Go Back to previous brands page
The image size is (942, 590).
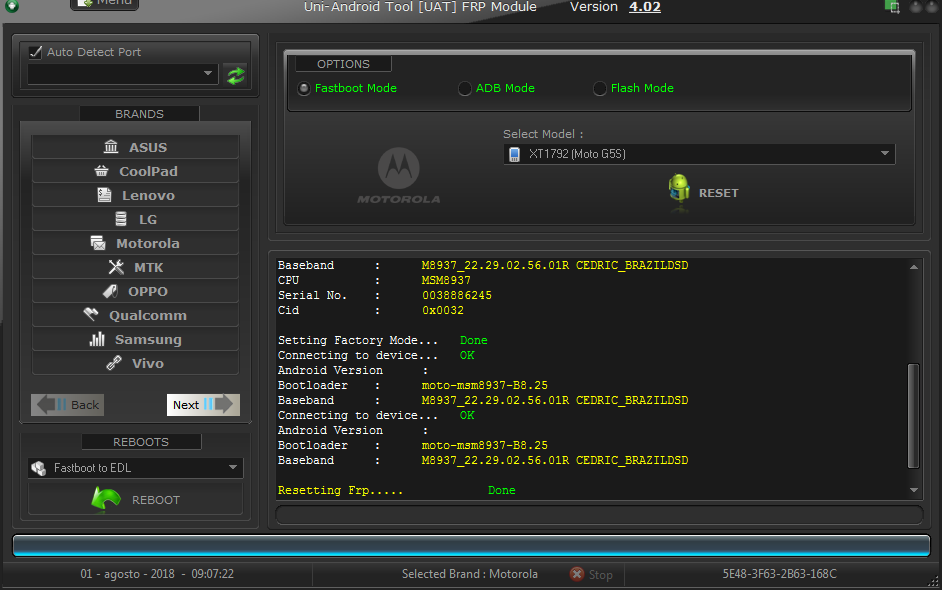[x=67, y=404]
